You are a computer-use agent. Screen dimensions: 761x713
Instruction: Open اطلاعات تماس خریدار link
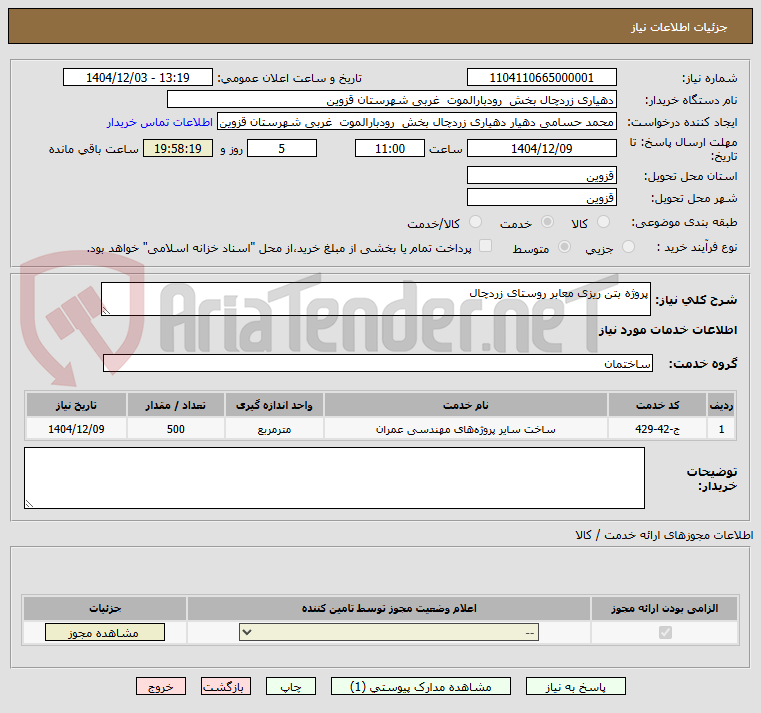point(160,122)
